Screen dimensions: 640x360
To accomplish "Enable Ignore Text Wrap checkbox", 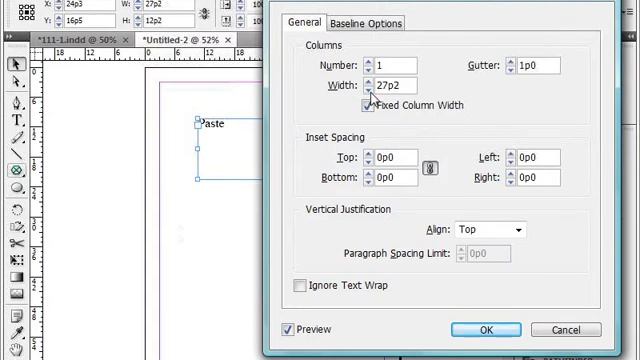I will click(x=300, y=285).
